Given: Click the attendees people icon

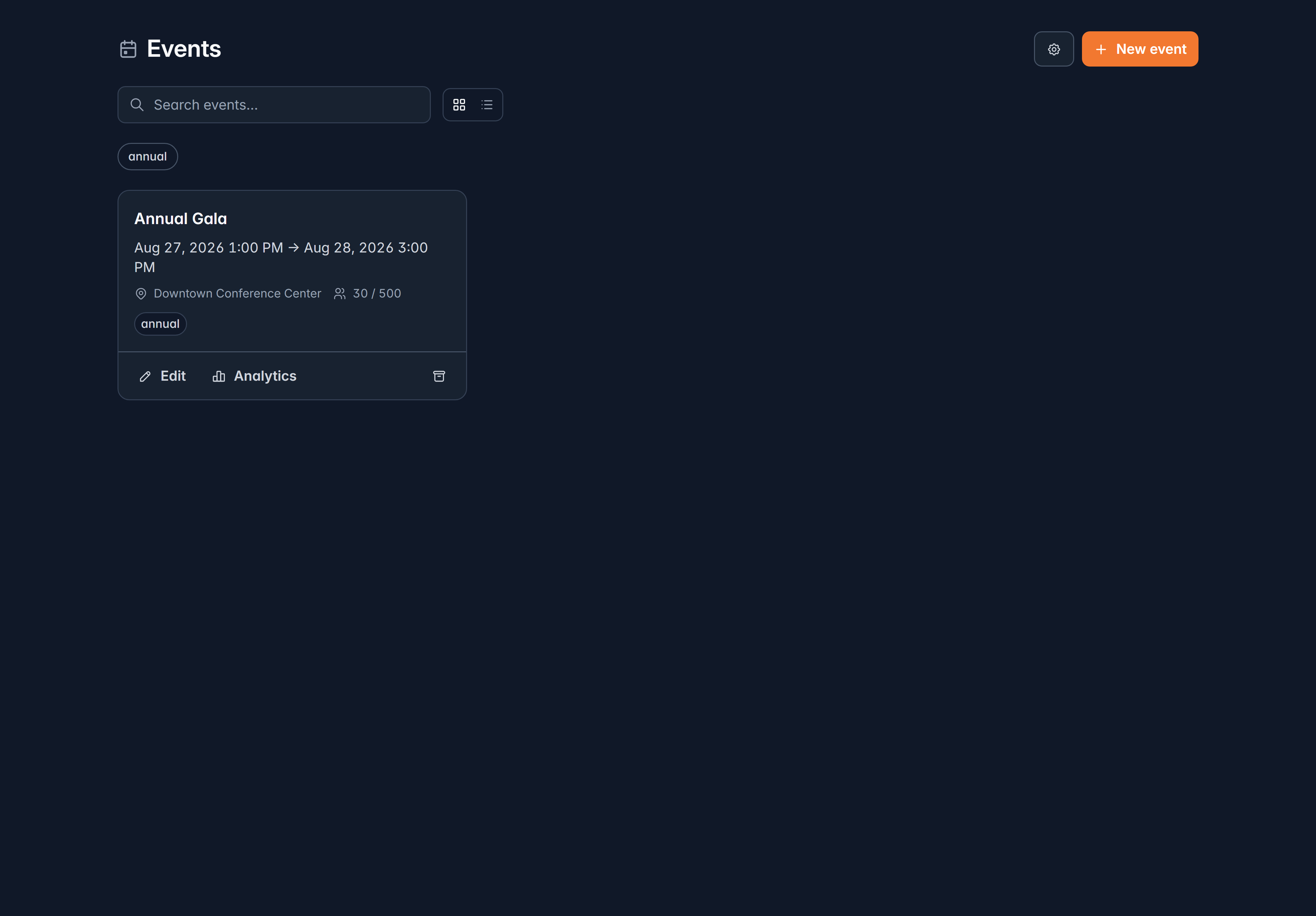Looking at the screenshot, I should [340, 294].
